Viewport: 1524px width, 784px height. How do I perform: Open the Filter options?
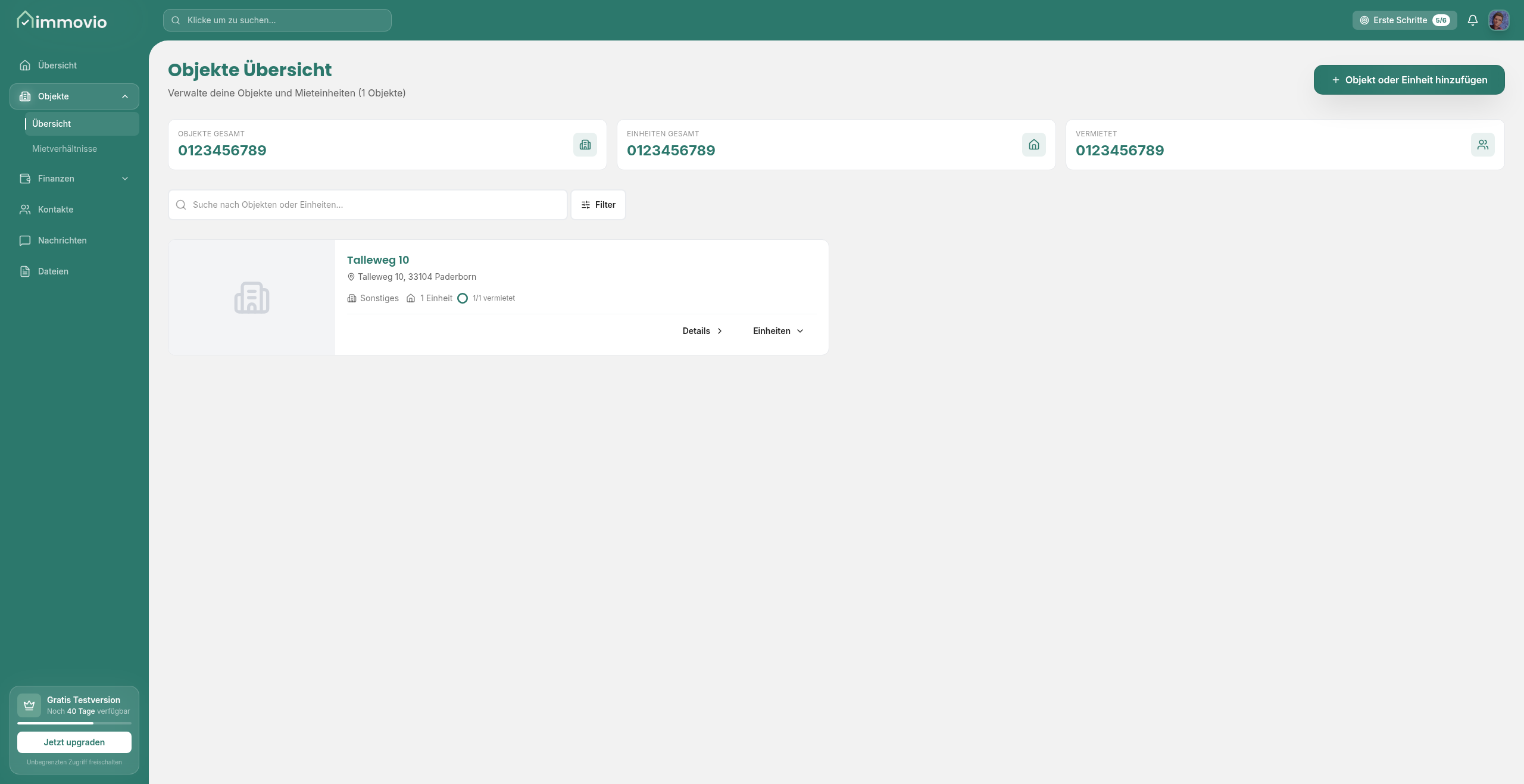598,205
